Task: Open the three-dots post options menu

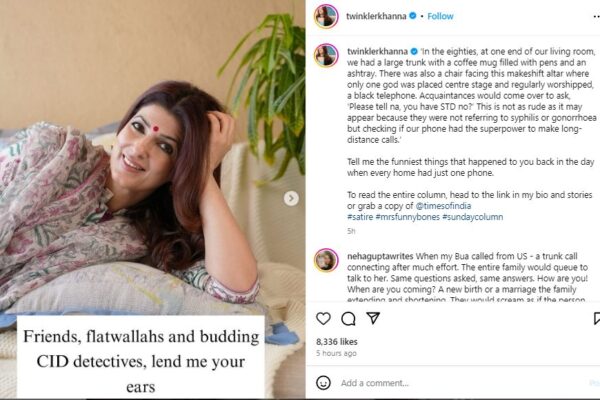Action: pyautogui.click(x=596, y=16)
